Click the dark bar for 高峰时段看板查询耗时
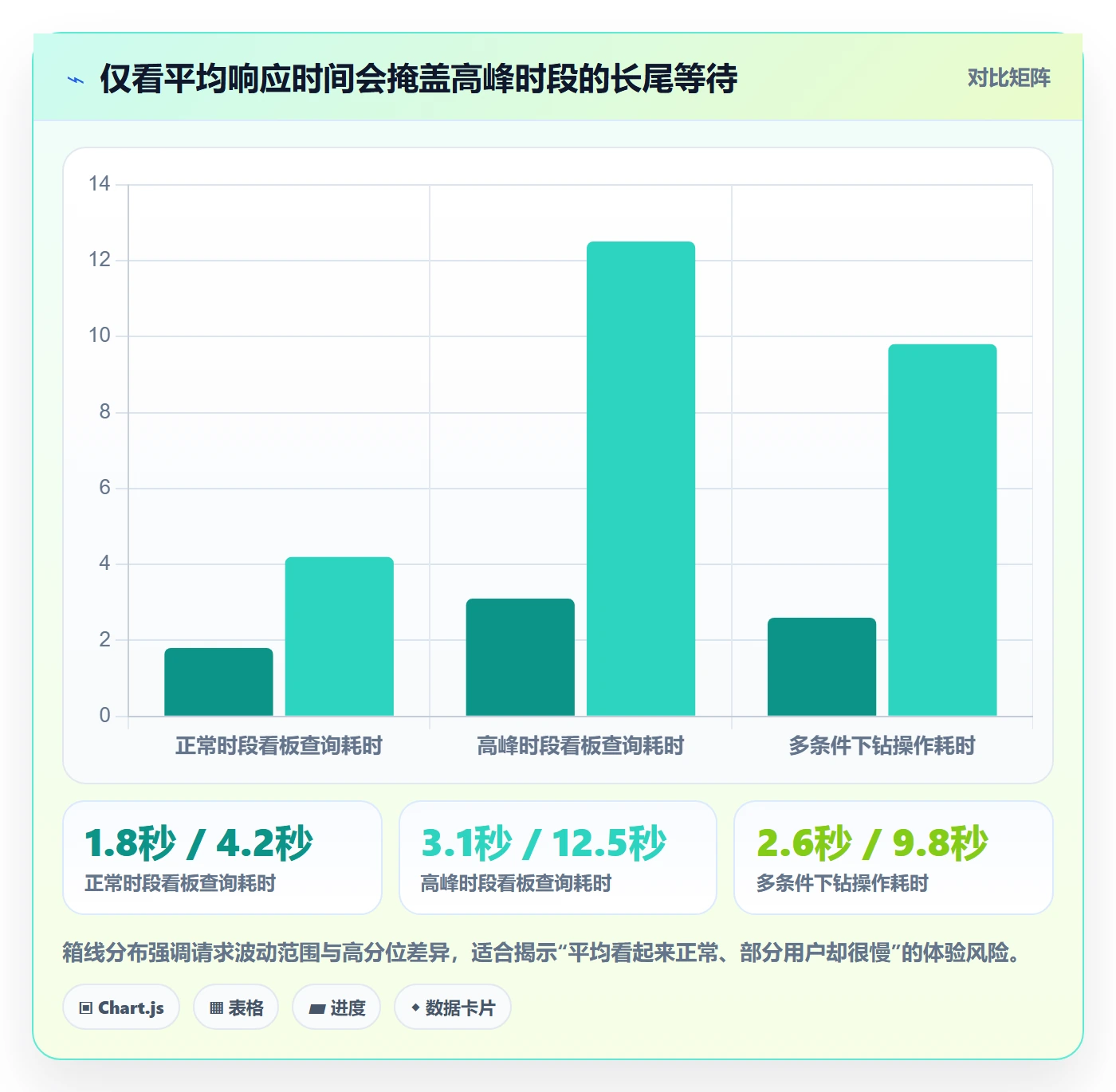This screenshot has height=1092, width=1116. [521, 657]
